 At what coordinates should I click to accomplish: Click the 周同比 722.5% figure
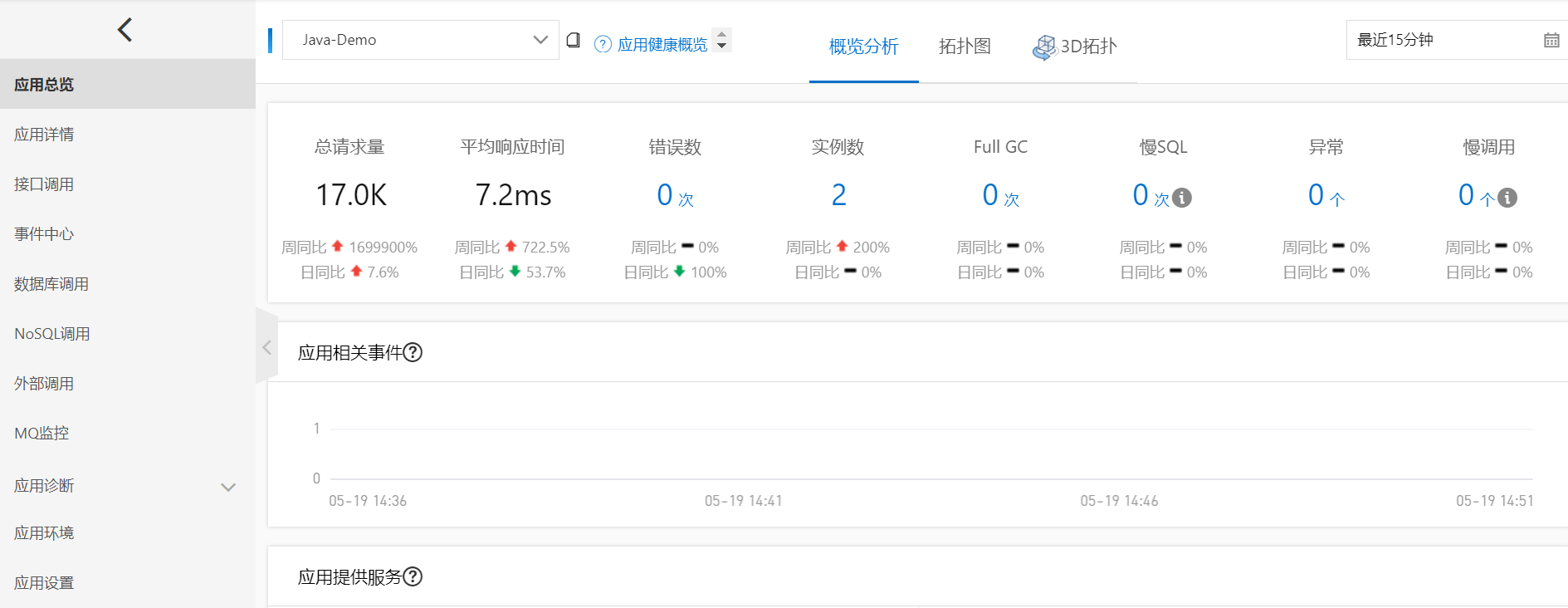(x=512, y=247)
